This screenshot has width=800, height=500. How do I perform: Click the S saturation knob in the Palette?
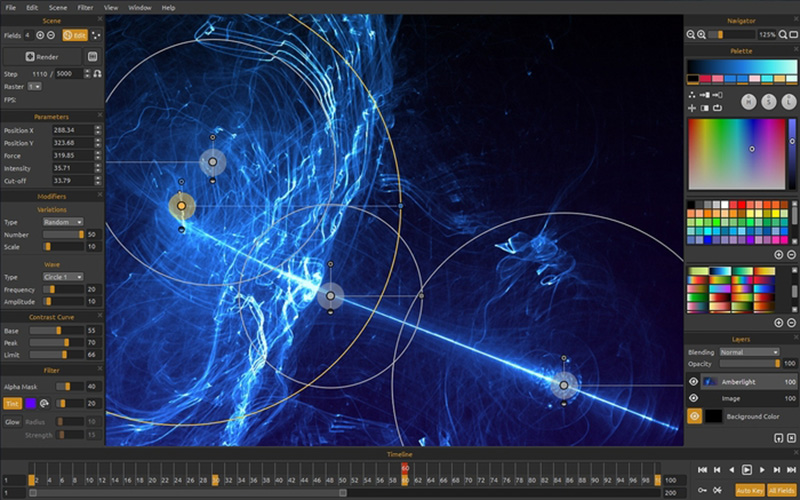tap(769, 102)
